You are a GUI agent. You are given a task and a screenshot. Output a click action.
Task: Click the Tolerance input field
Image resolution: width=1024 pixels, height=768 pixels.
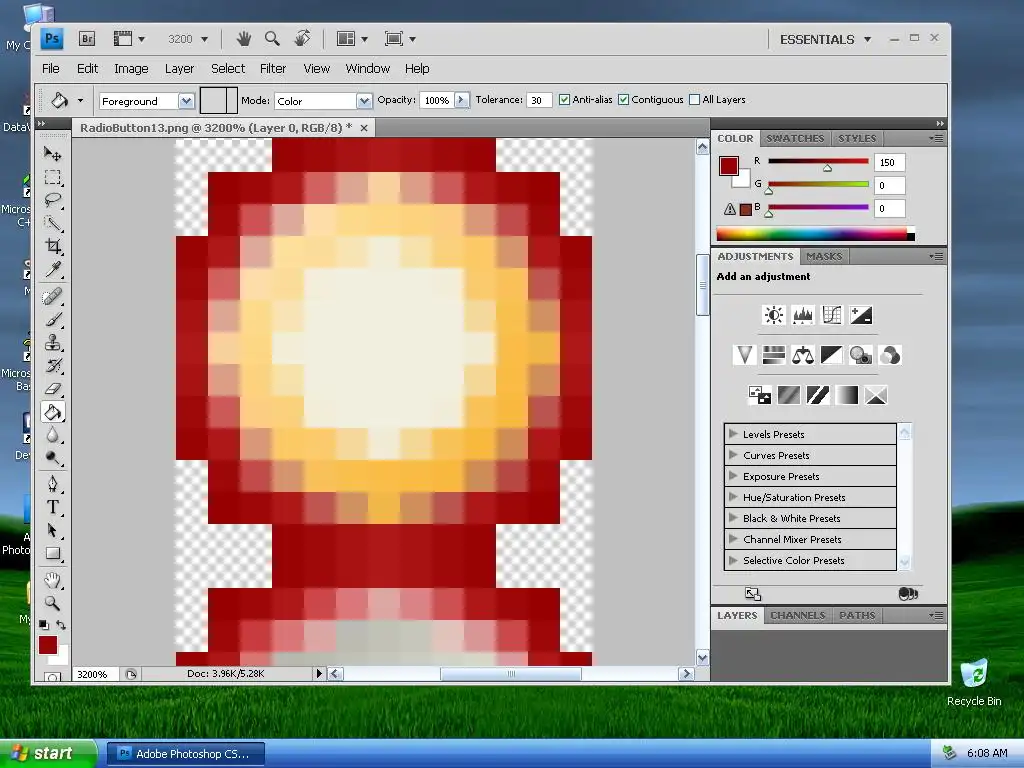tap(539, 100)
